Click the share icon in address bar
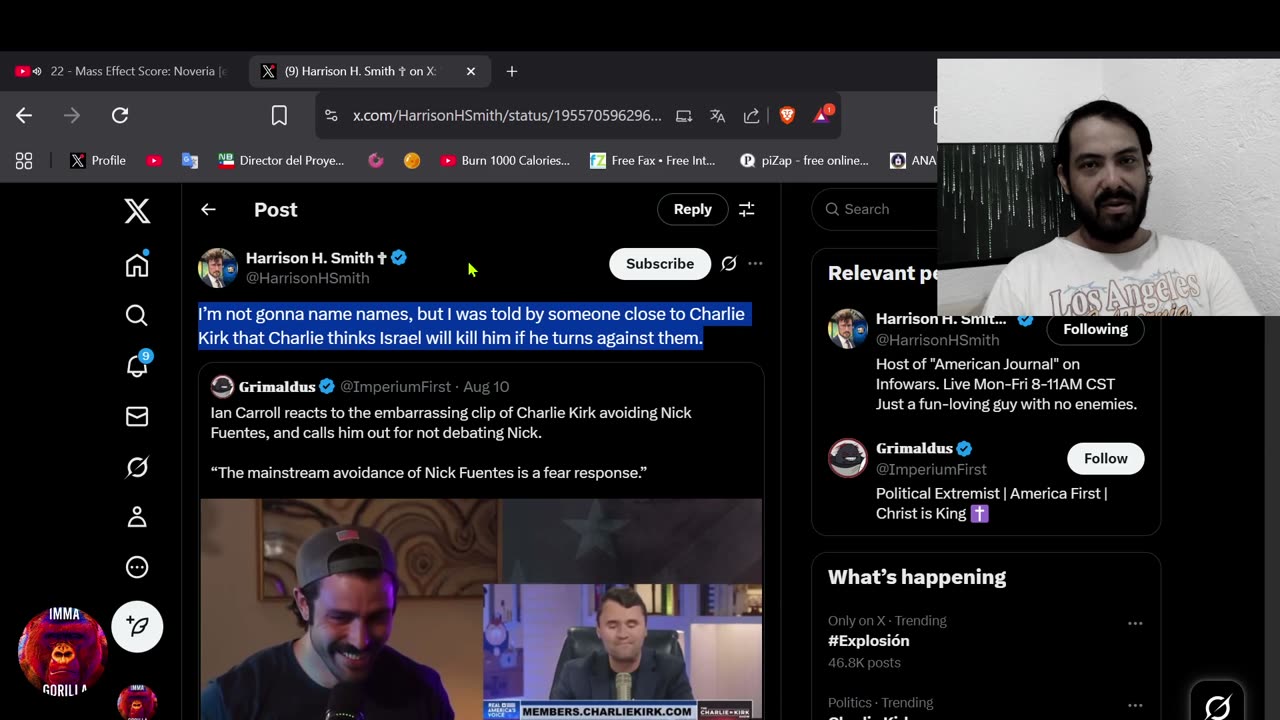Screen dimensions: 1280x720 [751, 116]
